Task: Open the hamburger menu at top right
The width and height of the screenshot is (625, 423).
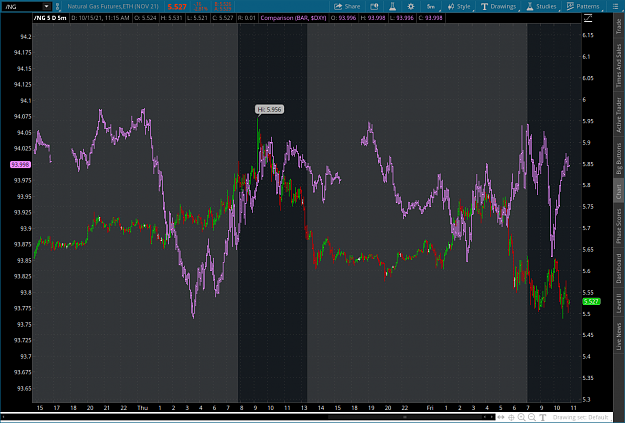Action: [x=615, y=6]
